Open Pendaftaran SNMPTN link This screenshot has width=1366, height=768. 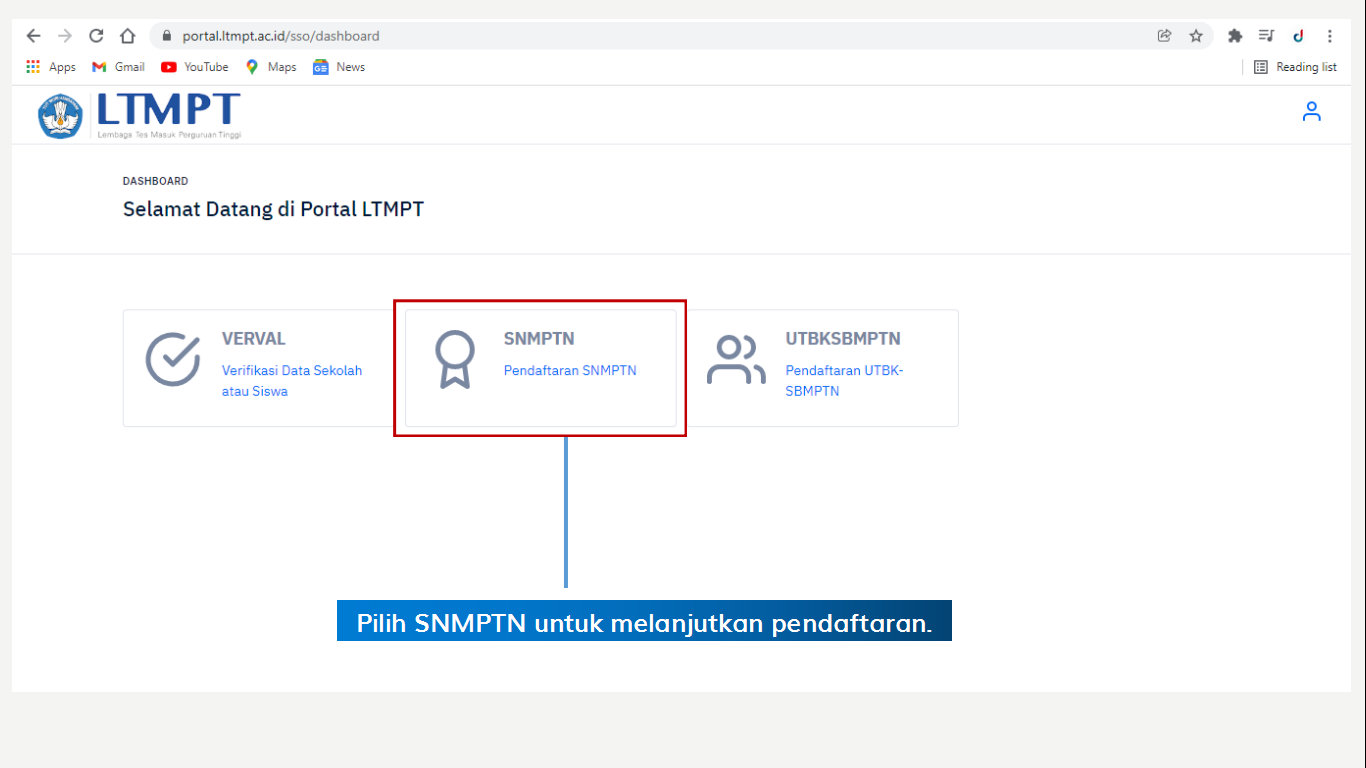tap(570, 370)
